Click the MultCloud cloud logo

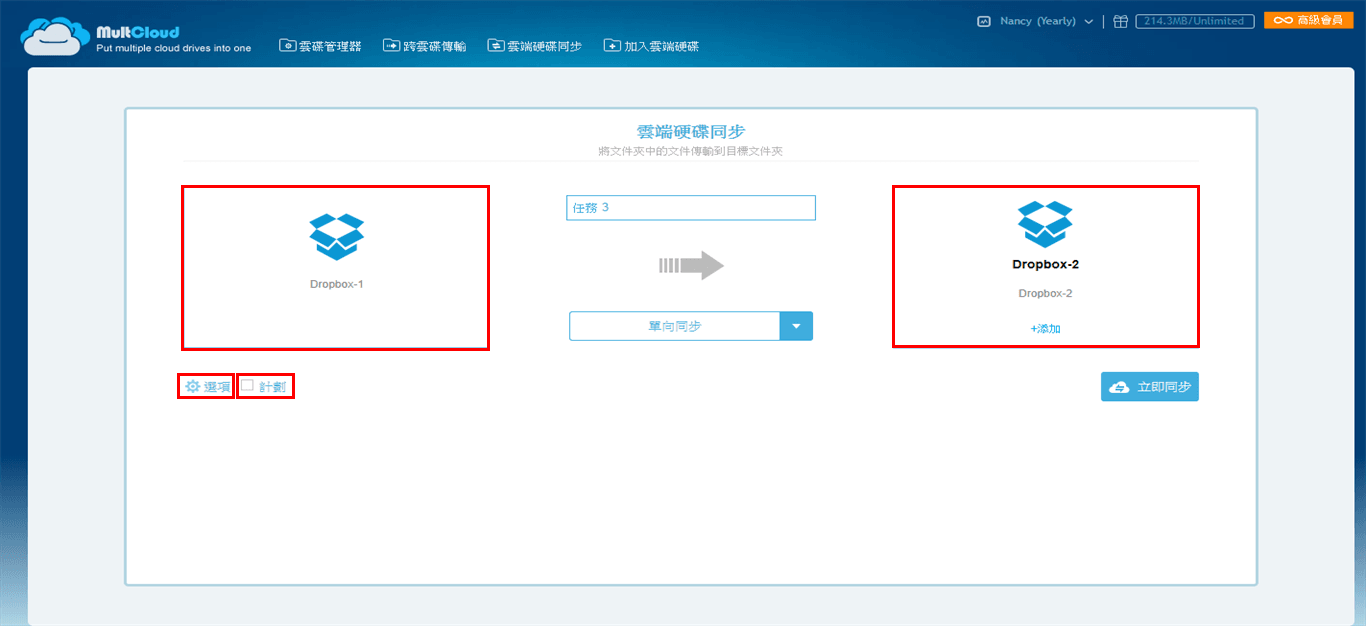coord(56,35)
